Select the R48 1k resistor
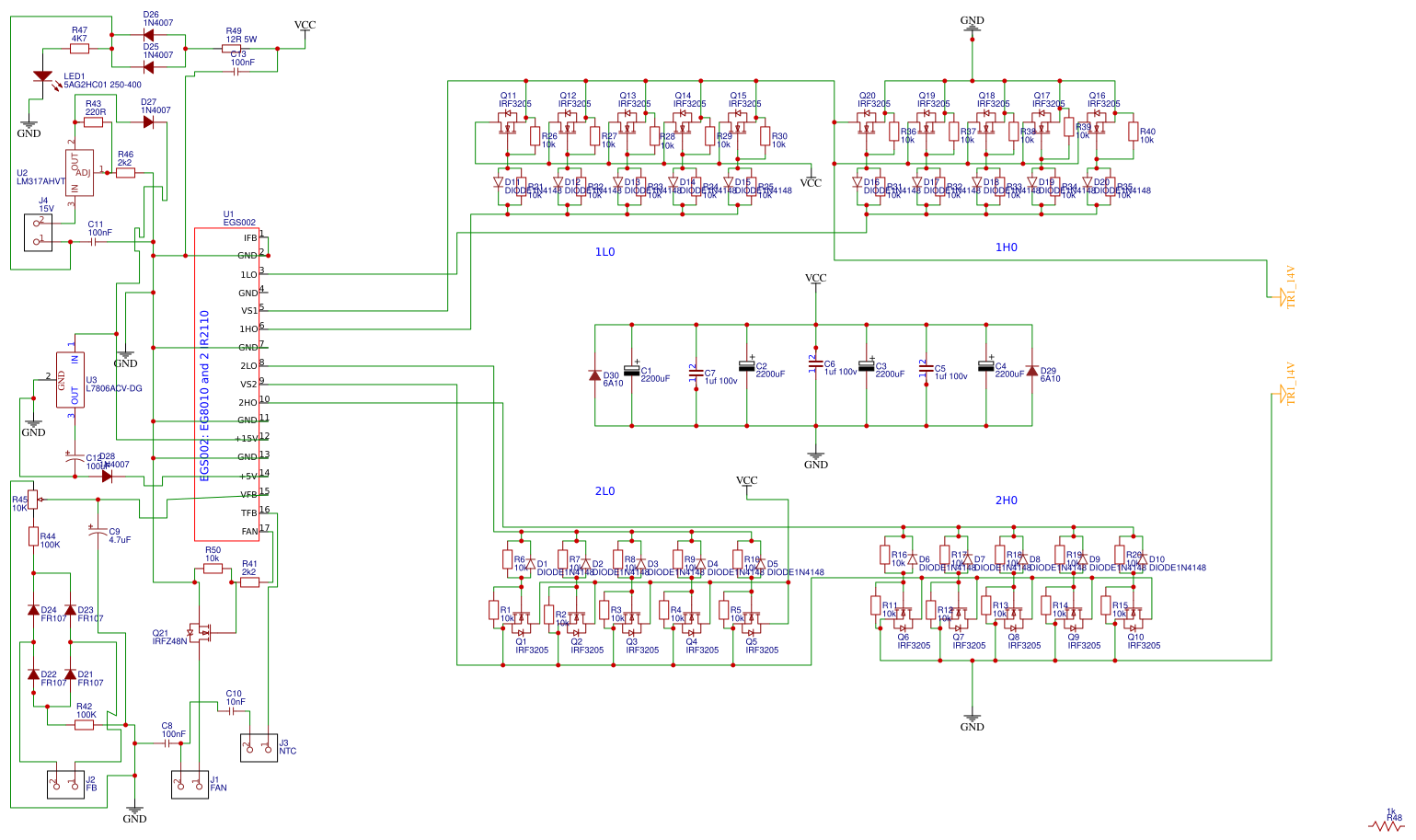This screenshot has height=840, width=1416. pos(1387,825)
